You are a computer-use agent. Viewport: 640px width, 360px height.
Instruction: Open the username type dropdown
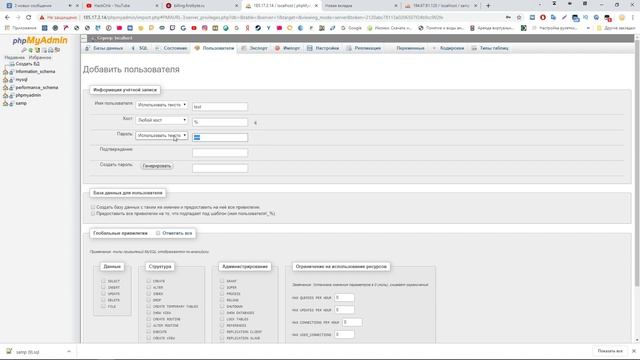click(x=162, y=105)
